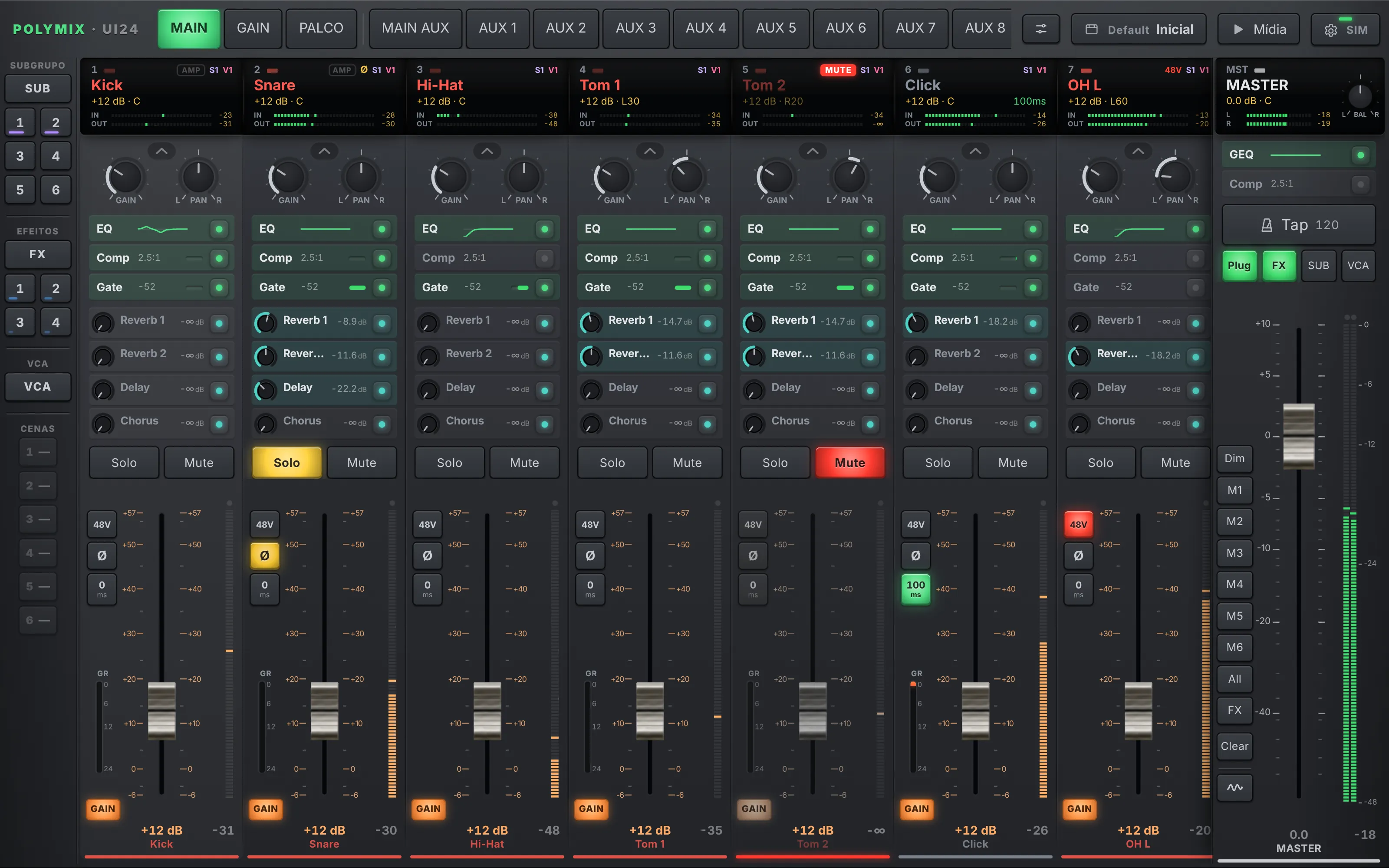
Task: Play Mídia with the play icon
Action: tap(1259, 29)
